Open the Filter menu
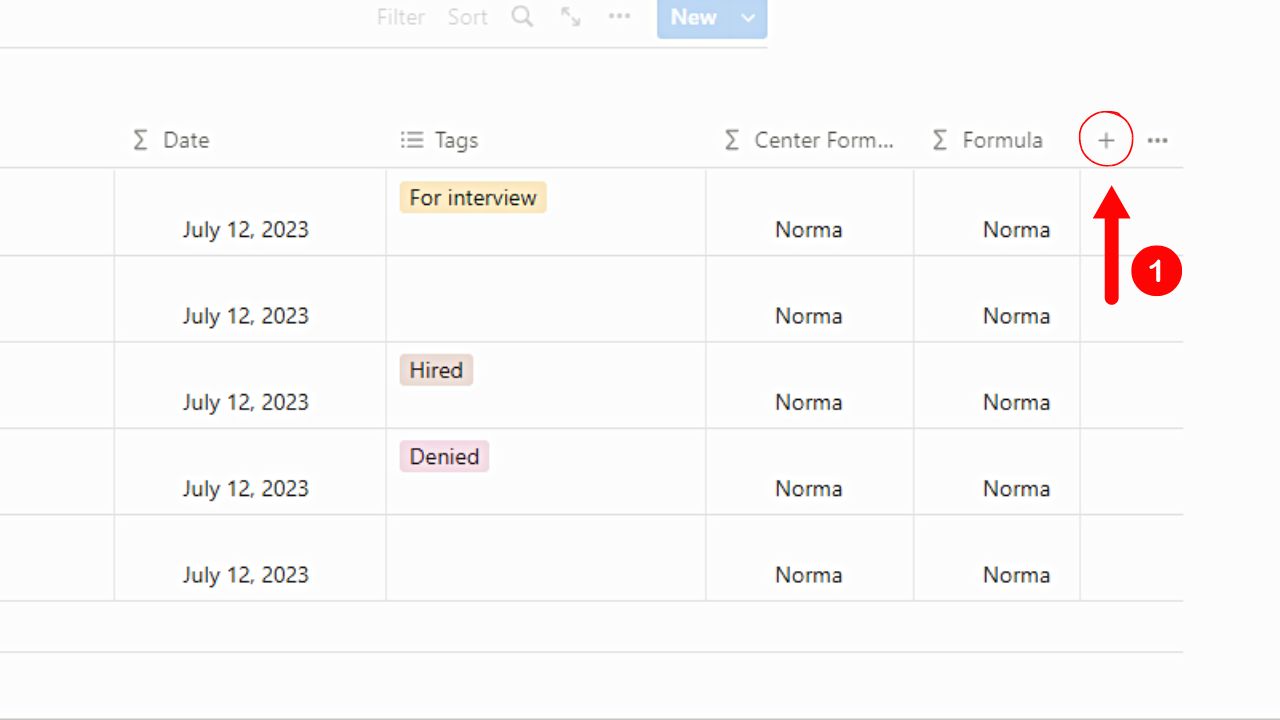 [400, 16]
